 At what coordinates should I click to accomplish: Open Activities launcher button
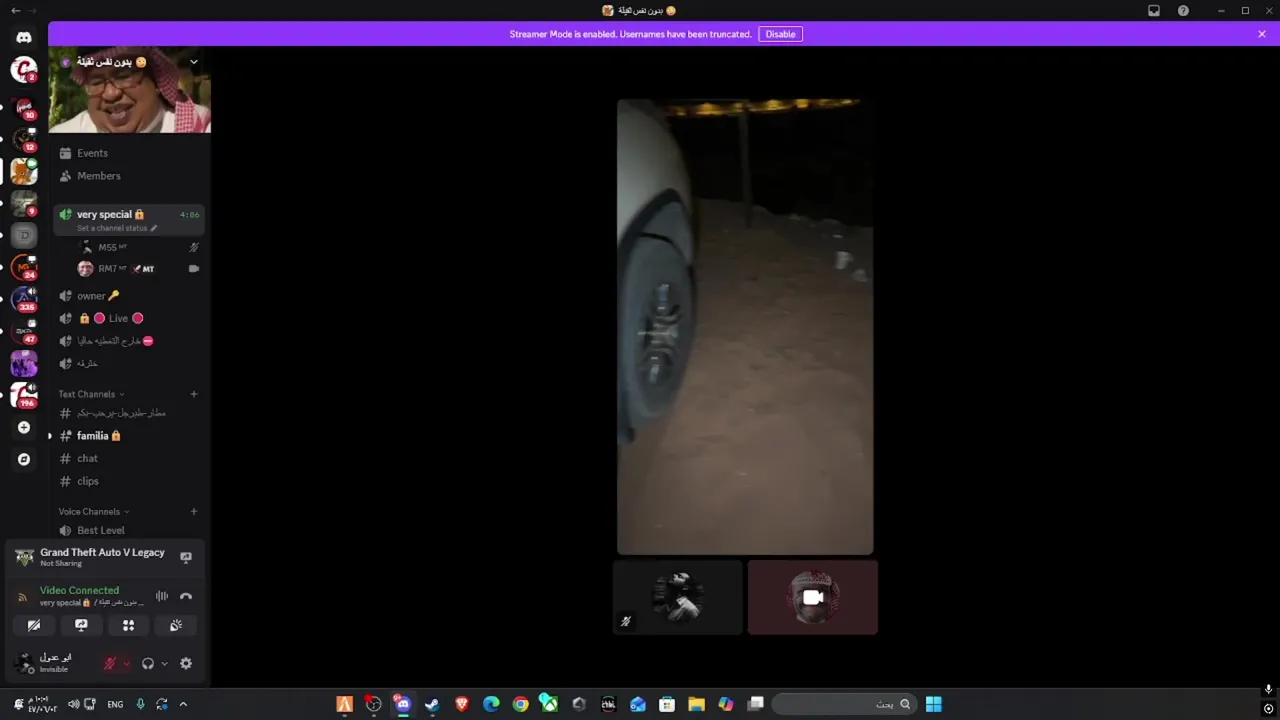pos(128,625)
